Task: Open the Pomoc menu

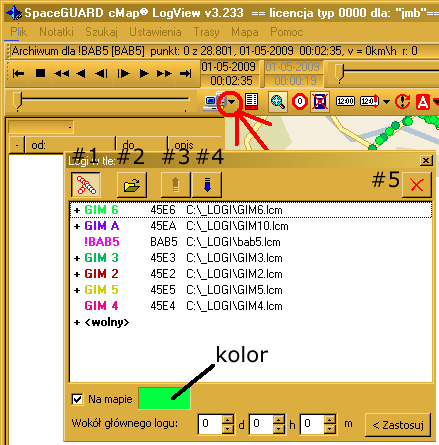Action: pos(287,32)
